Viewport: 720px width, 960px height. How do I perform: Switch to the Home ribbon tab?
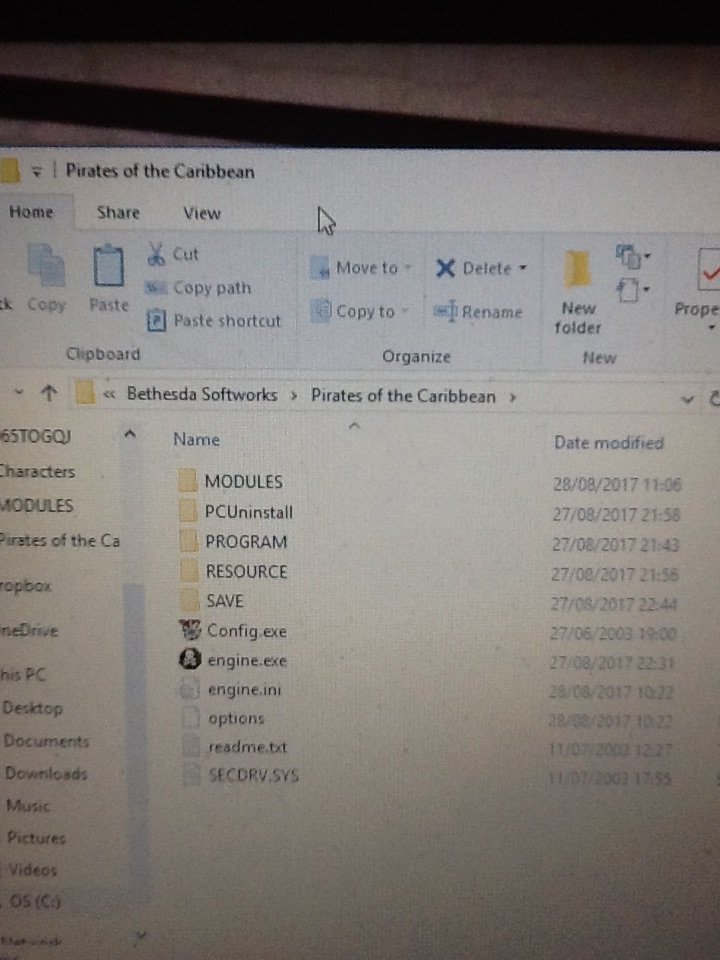point(31,212)
